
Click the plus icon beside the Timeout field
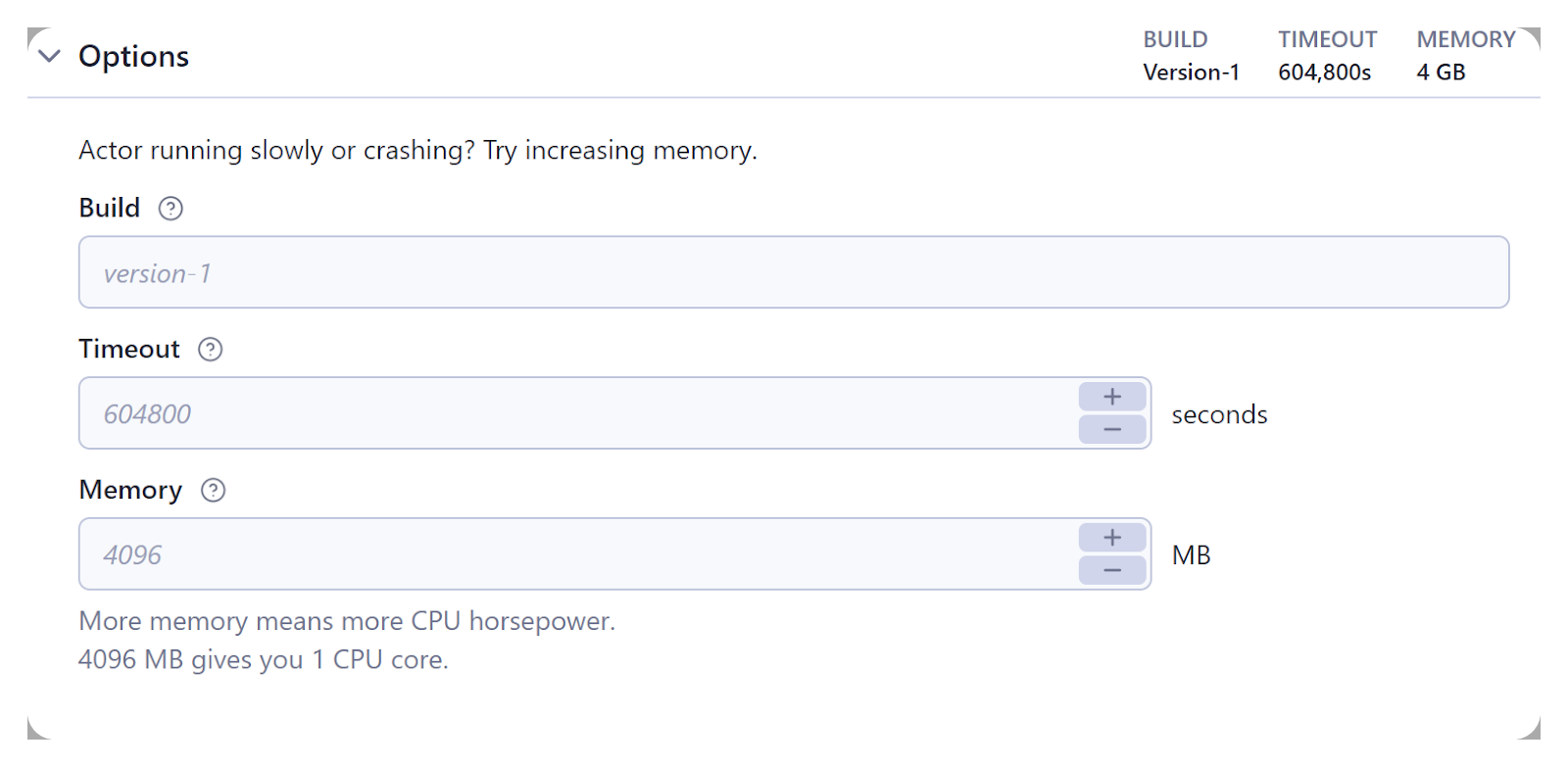[1111, 396]
